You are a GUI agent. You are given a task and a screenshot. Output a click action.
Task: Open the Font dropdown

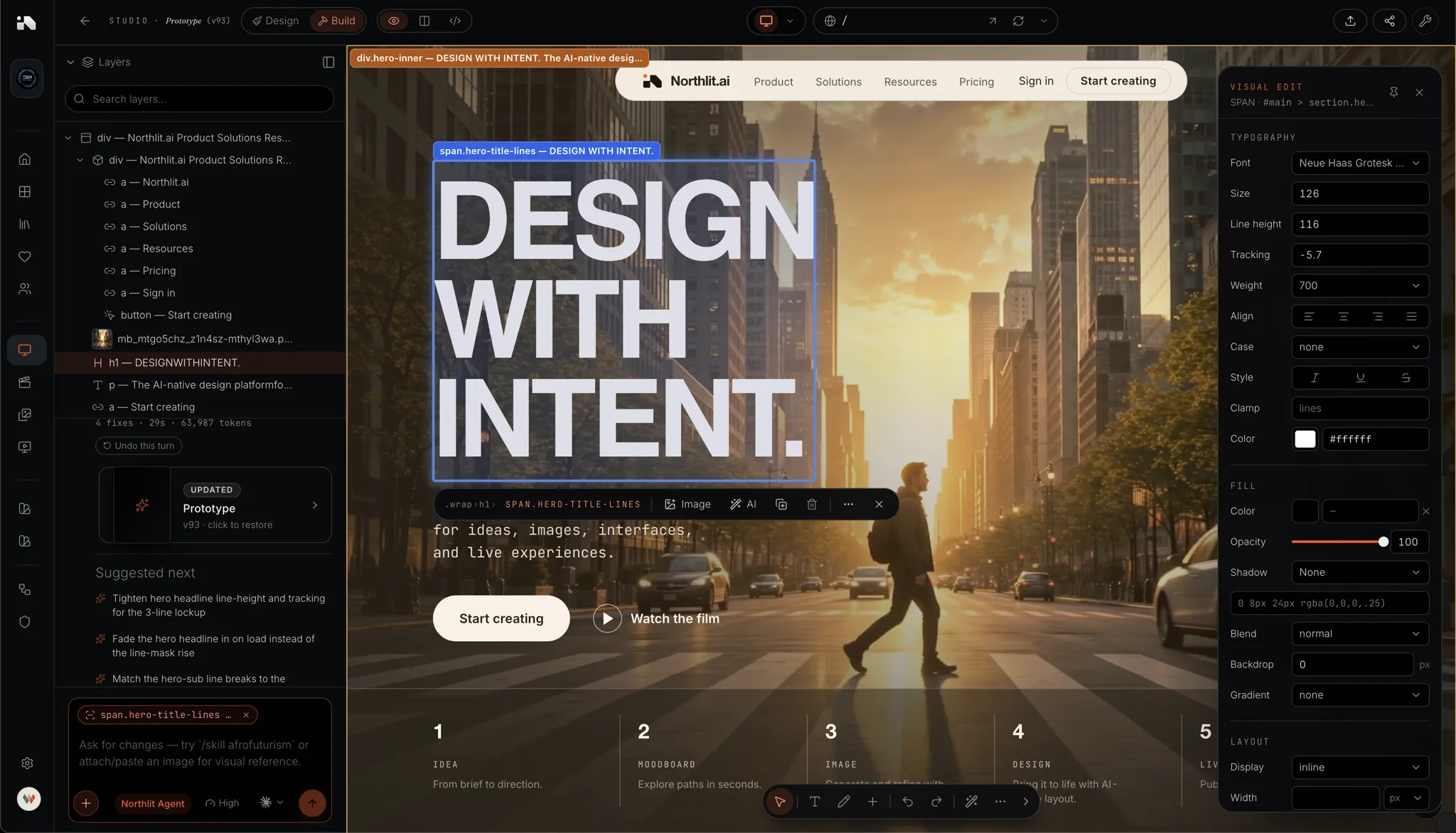point(1359,163)
